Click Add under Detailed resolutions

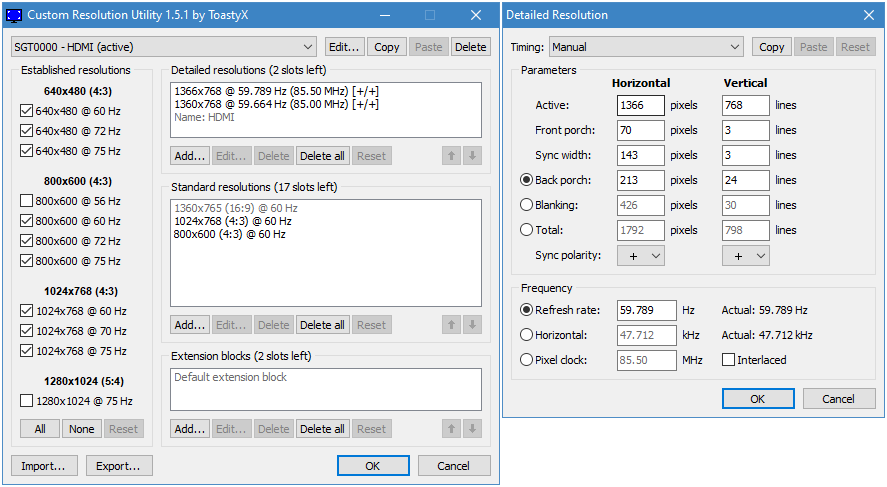189,156
